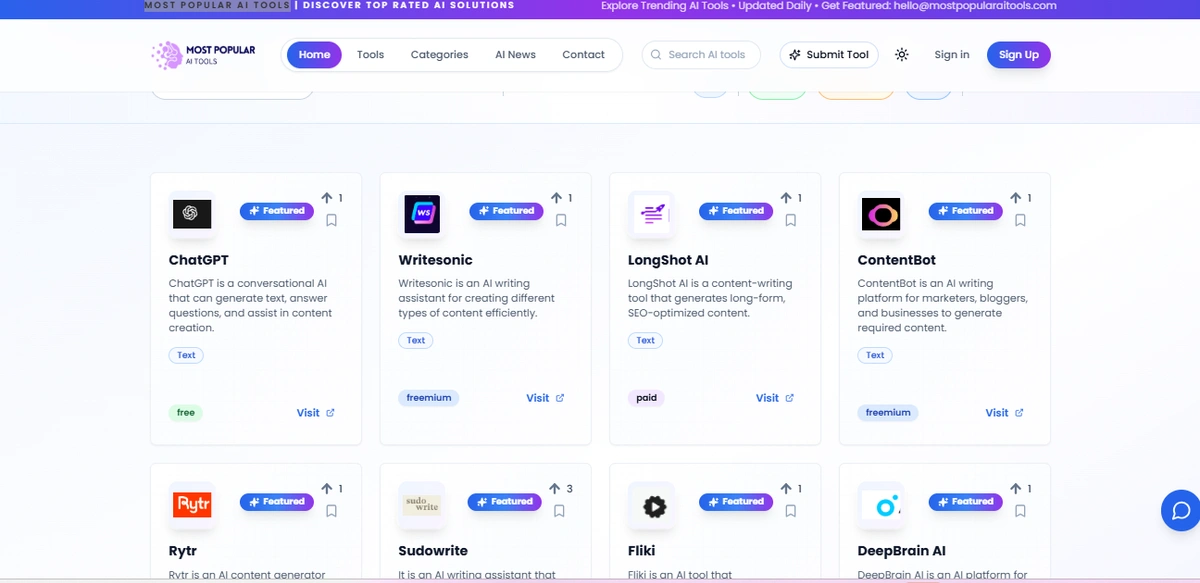The width and height of the screenshot is (1200, 583).
Task: Click the Sign Up button
Action: click(x=1018, y=55)
